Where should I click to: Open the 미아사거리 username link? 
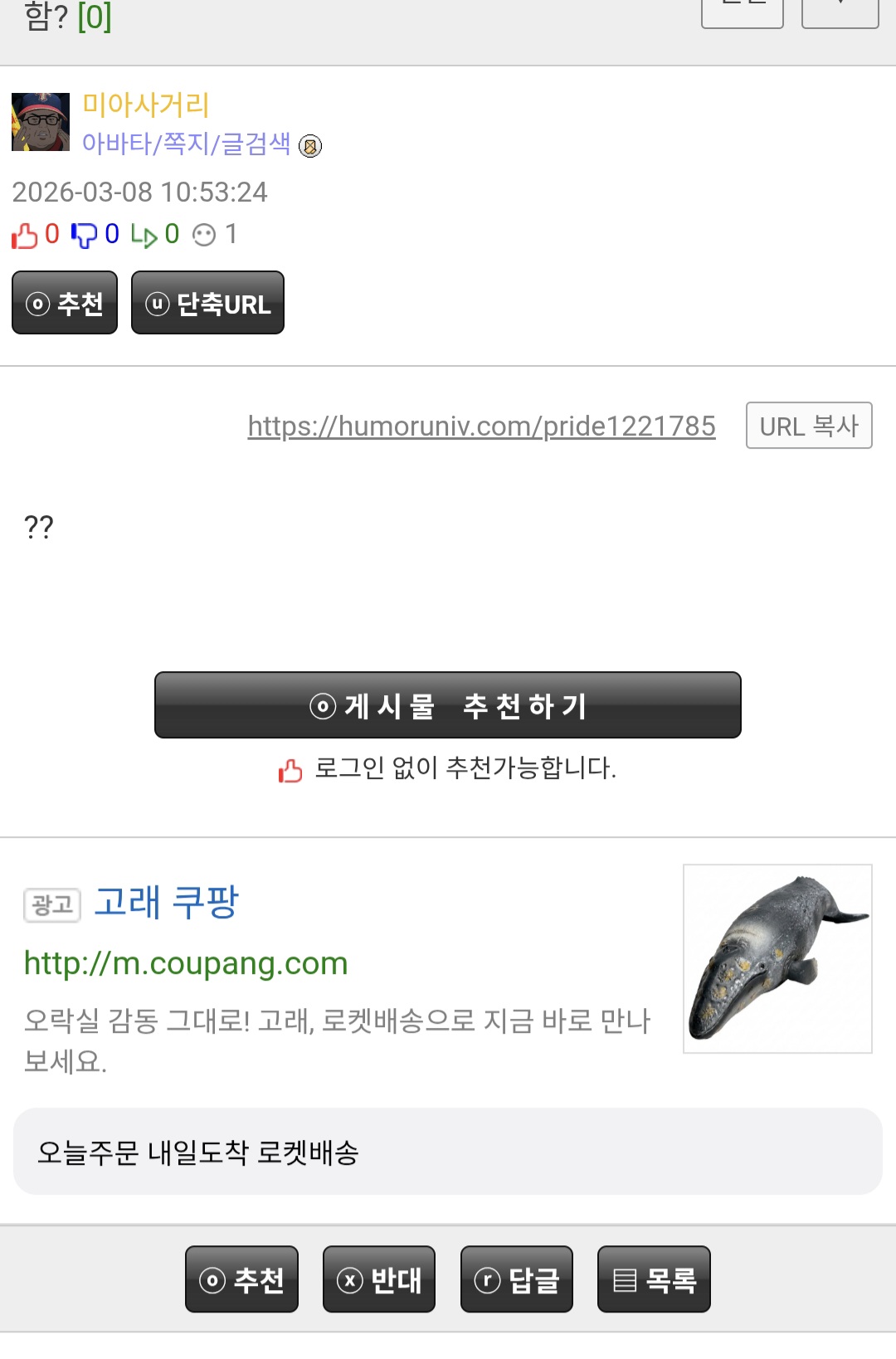pyautogui.click(x=146, y=105)
